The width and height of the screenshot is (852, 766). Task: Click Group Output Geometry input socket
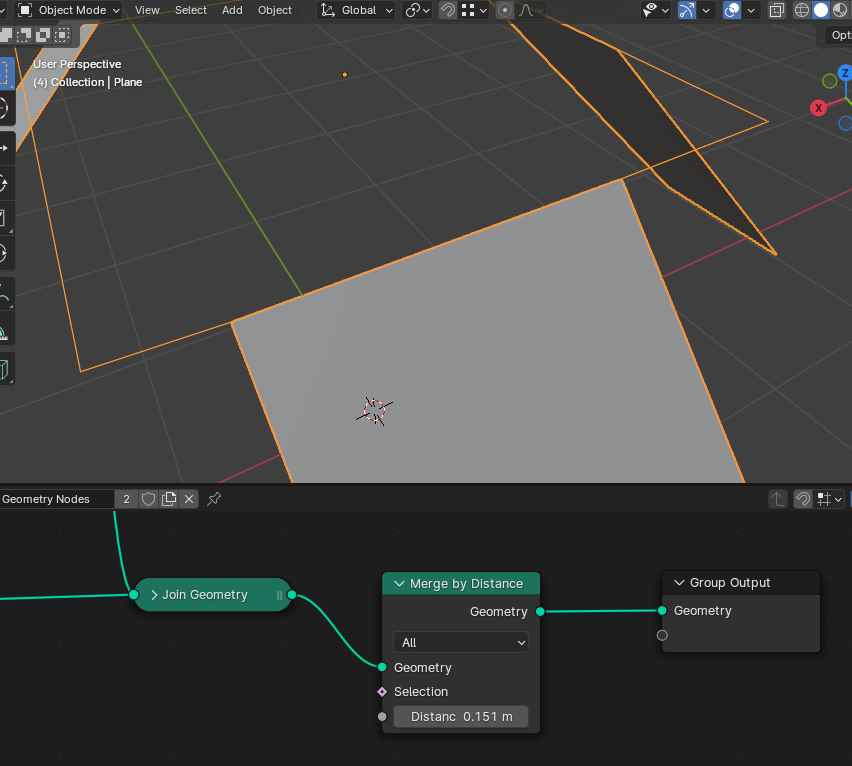pyautogui.click(x=662, y=611)
